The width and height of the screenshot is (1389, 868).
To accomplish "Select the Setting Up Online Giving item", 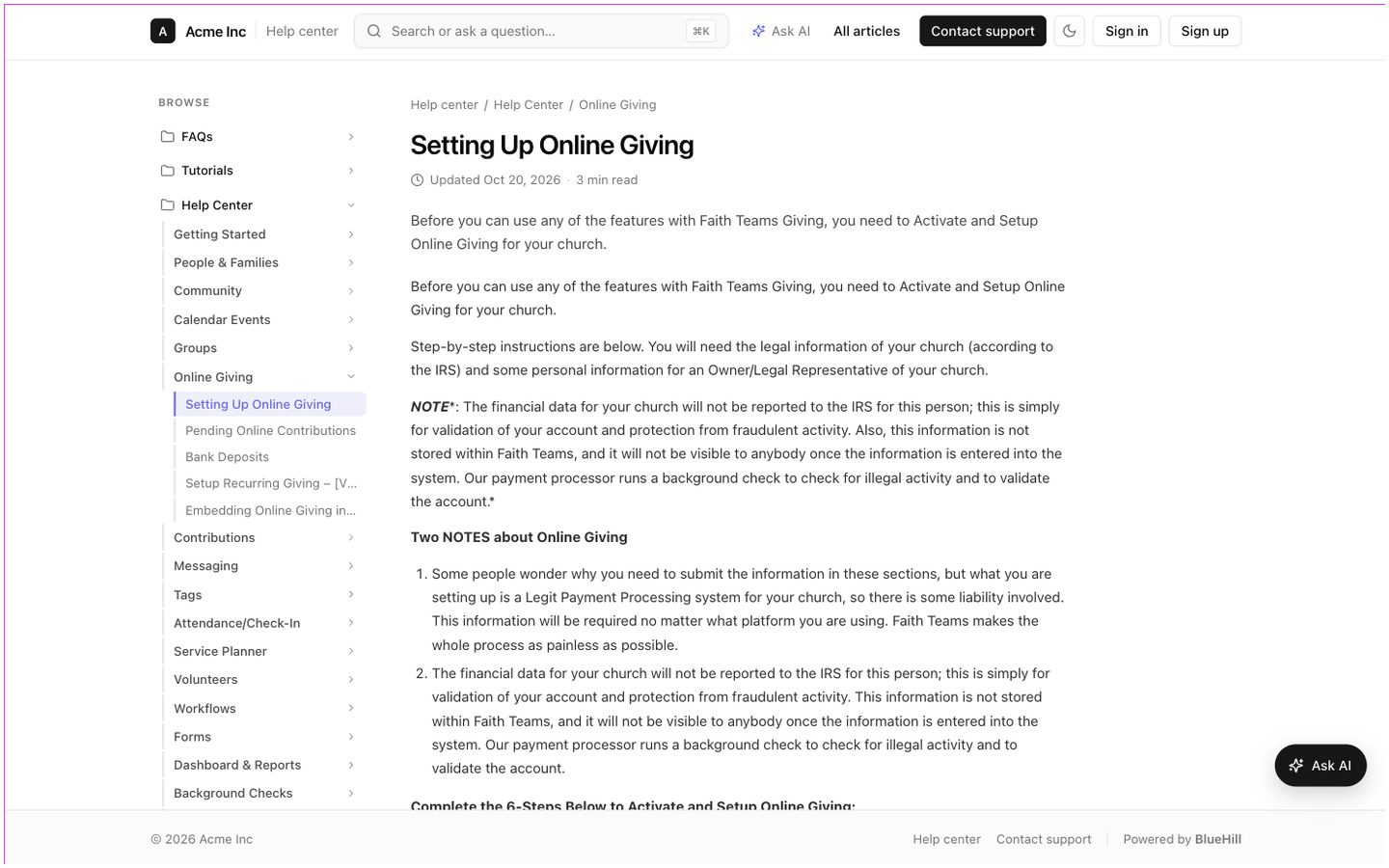I will pos(270,404).
